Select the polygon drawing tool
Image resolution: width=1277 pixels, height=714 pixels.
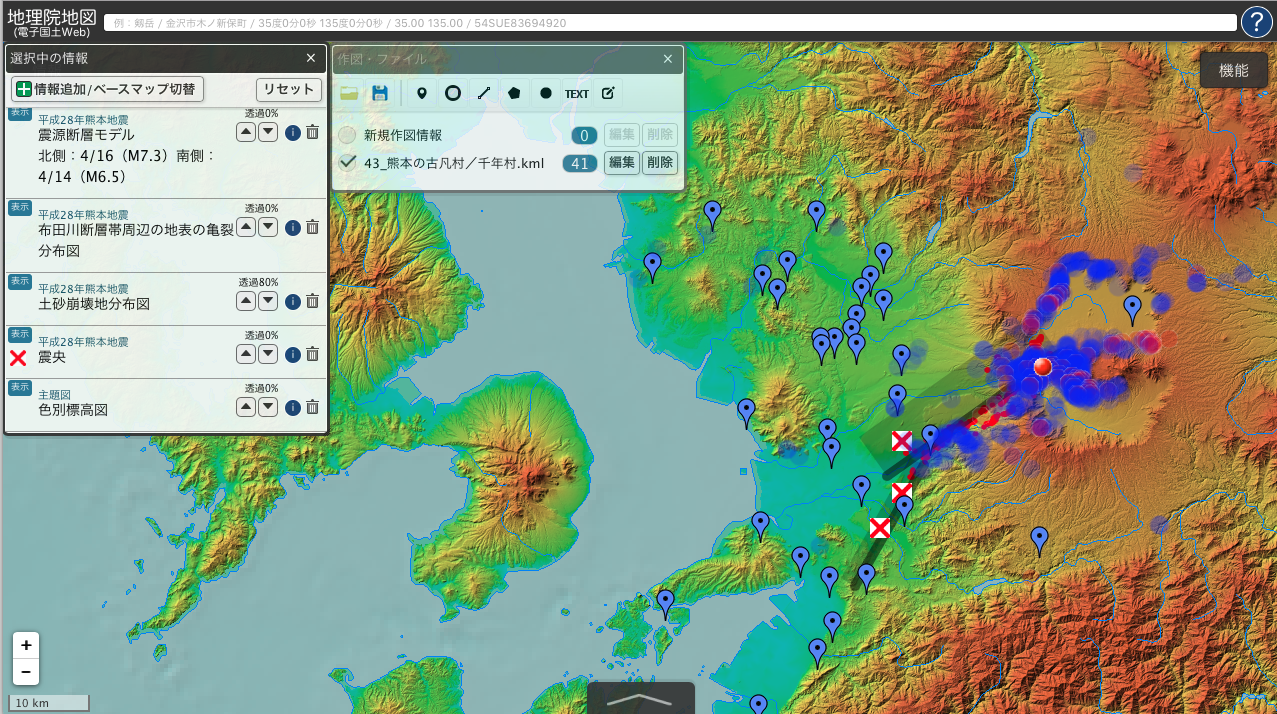(x=514, y=93)
